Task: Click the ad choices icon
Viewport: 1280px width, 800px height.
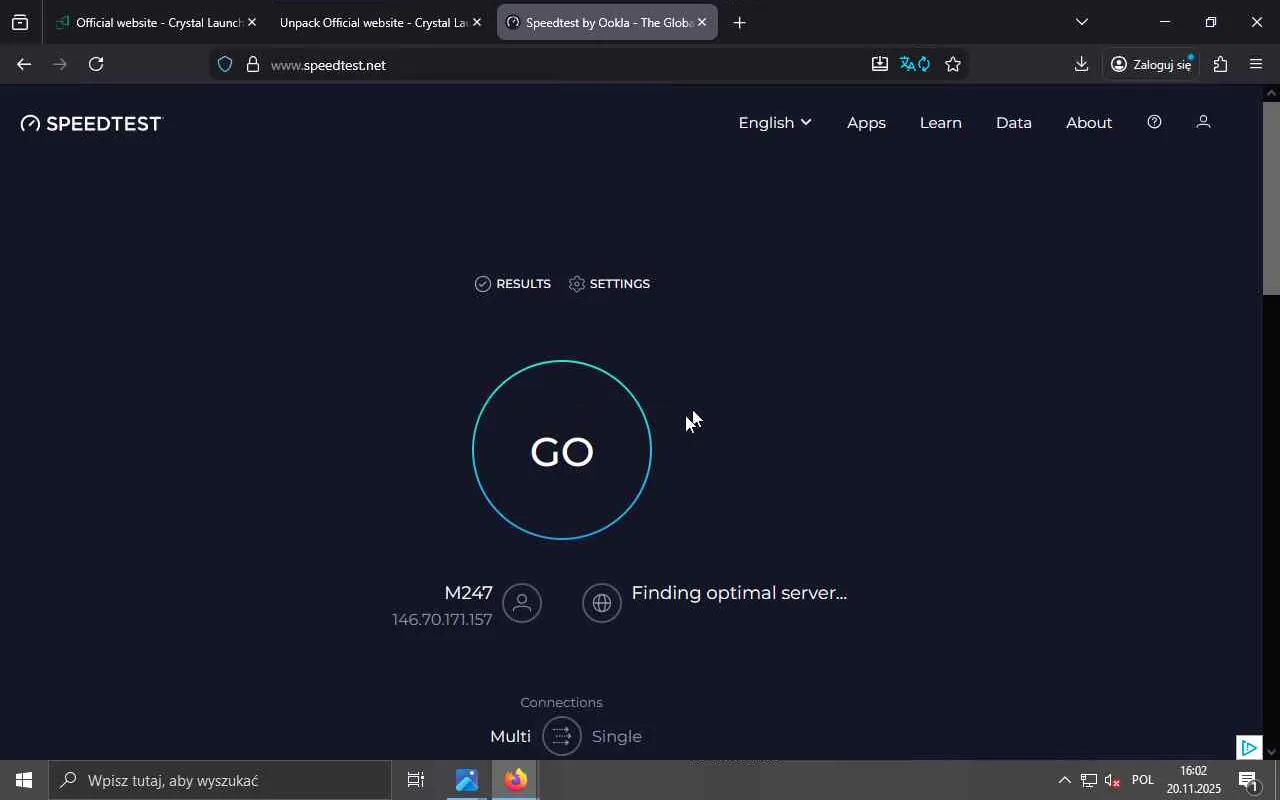Action: click(x=1248, y=747)
